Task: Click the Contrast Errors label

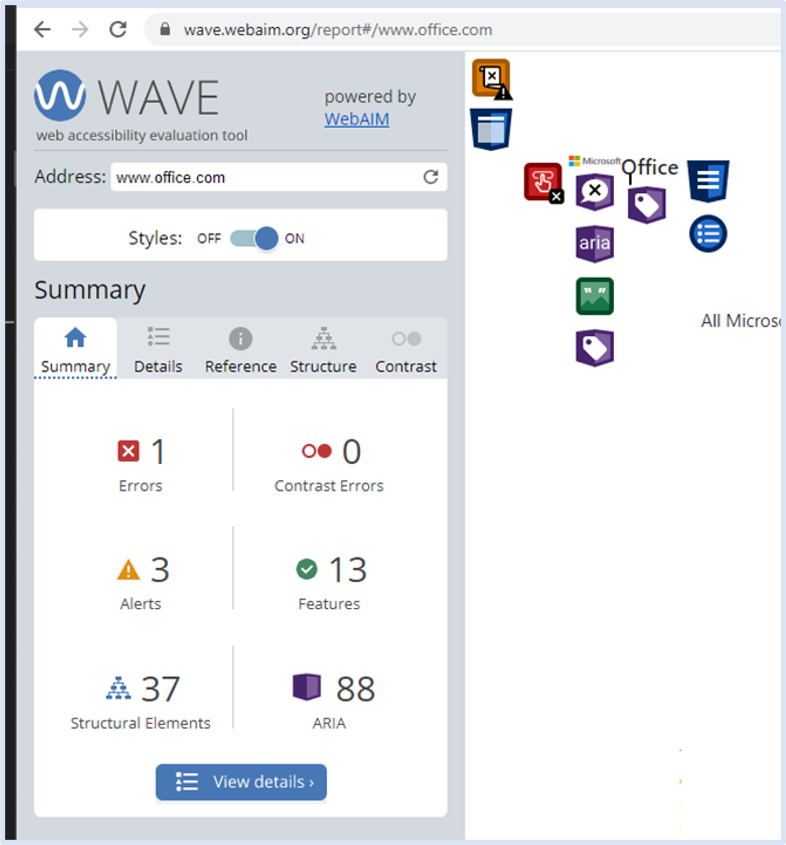Action: [x=329, y=486]
